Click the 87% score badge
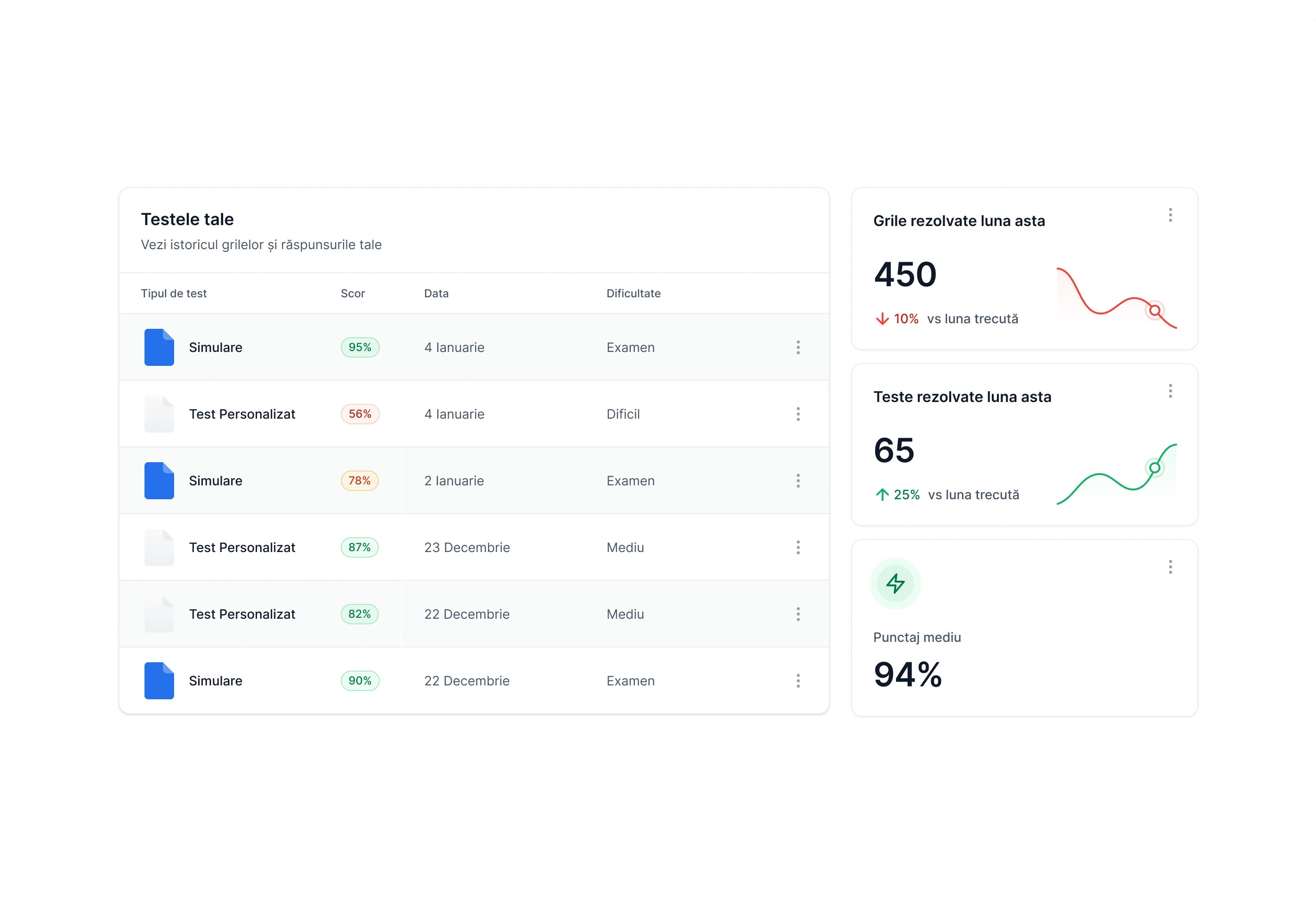 click(359, 547)
